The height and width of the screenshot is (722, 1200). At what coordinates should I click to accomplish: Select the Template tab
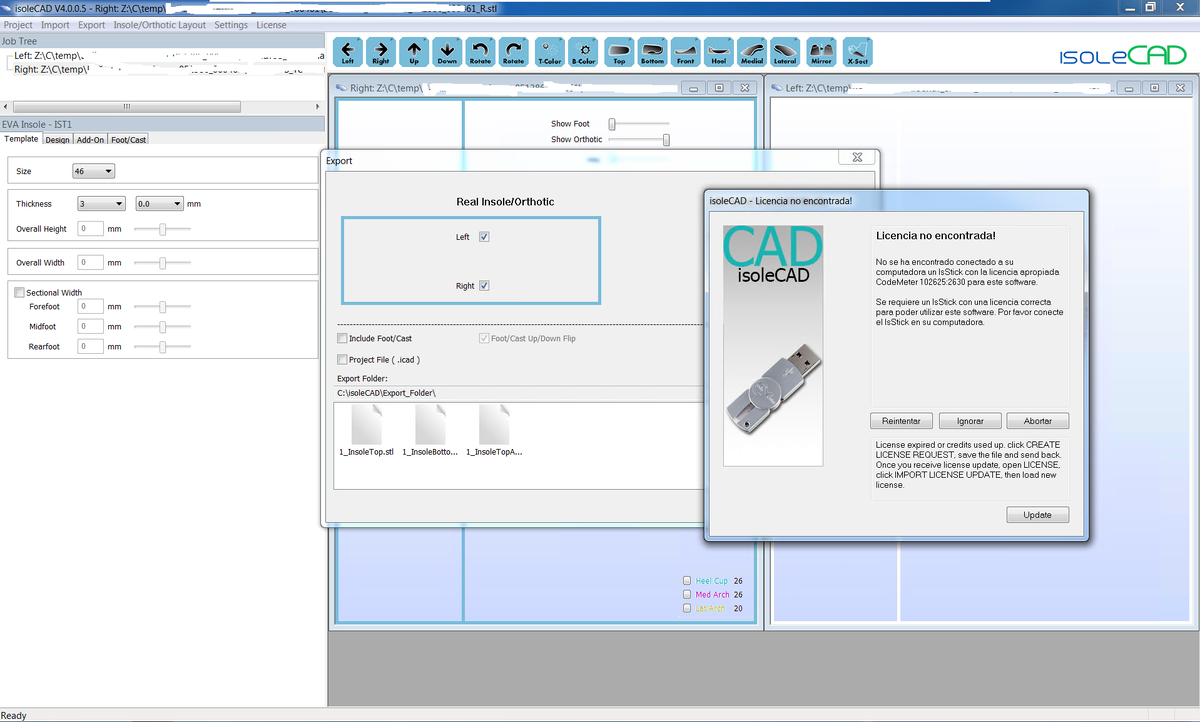point(21,139)
